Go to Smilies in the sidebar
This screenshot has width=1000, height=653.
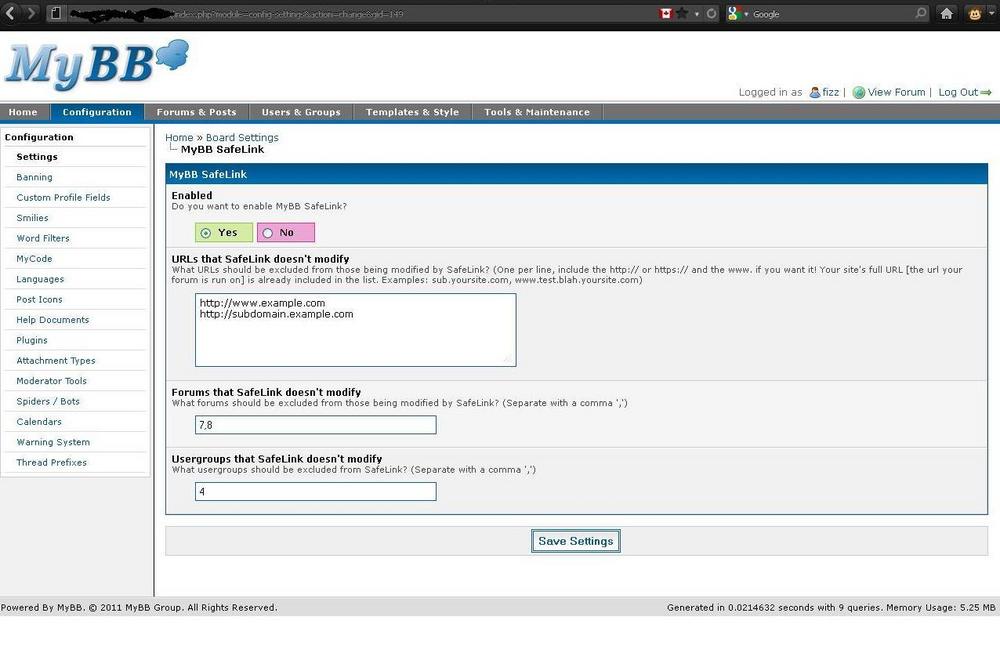(x=33, y=218)
